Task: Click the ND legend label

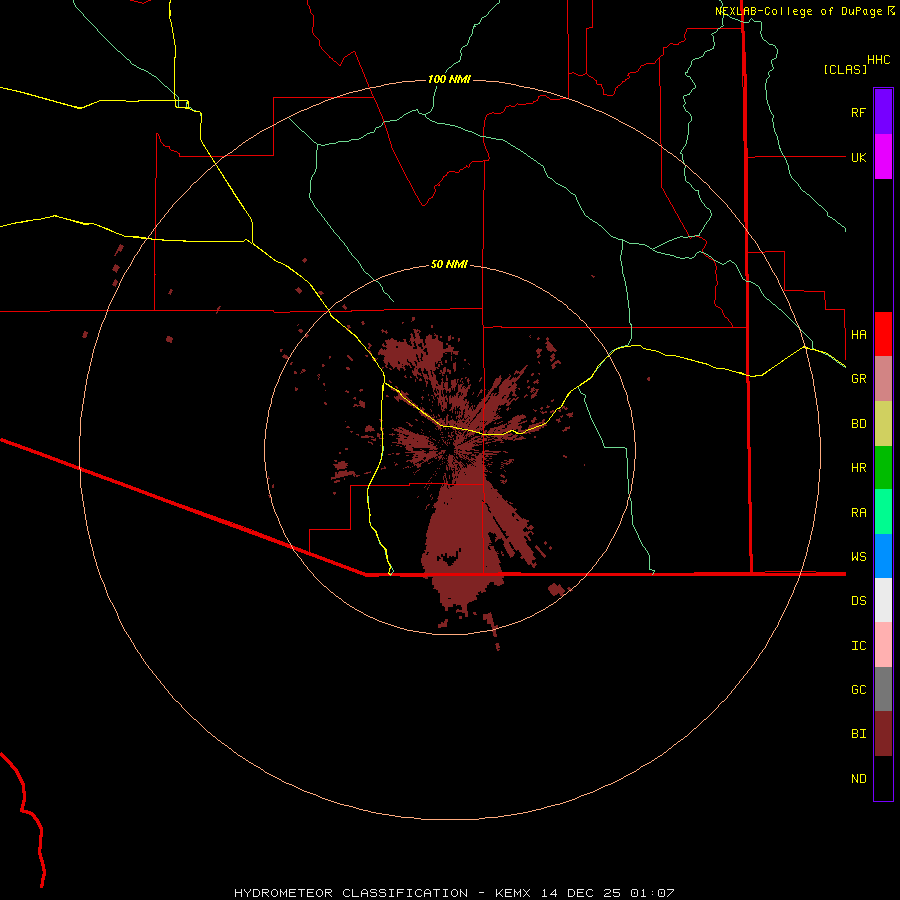Action: [x=858, y=778]
